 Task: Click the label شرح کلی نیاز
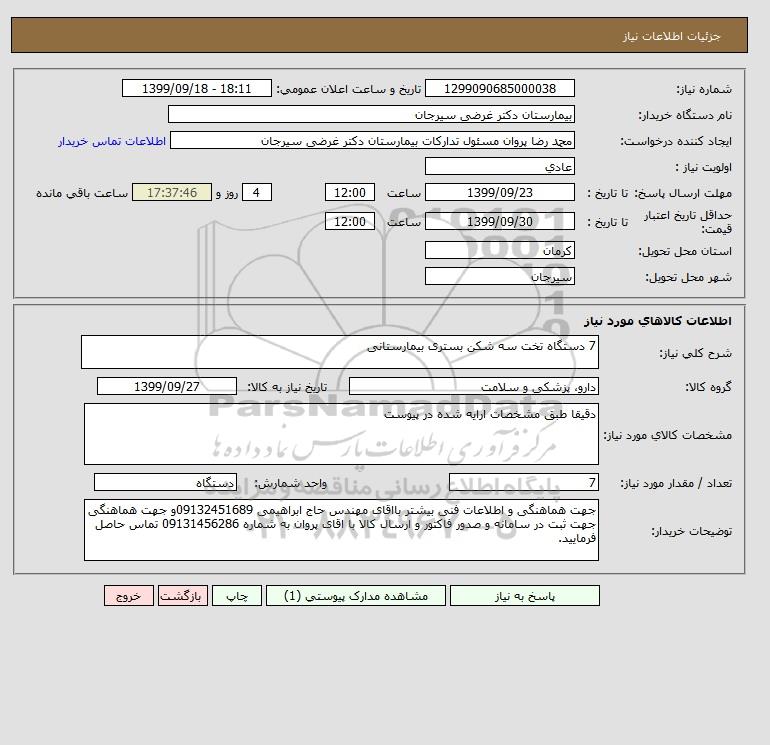point(695,353)
